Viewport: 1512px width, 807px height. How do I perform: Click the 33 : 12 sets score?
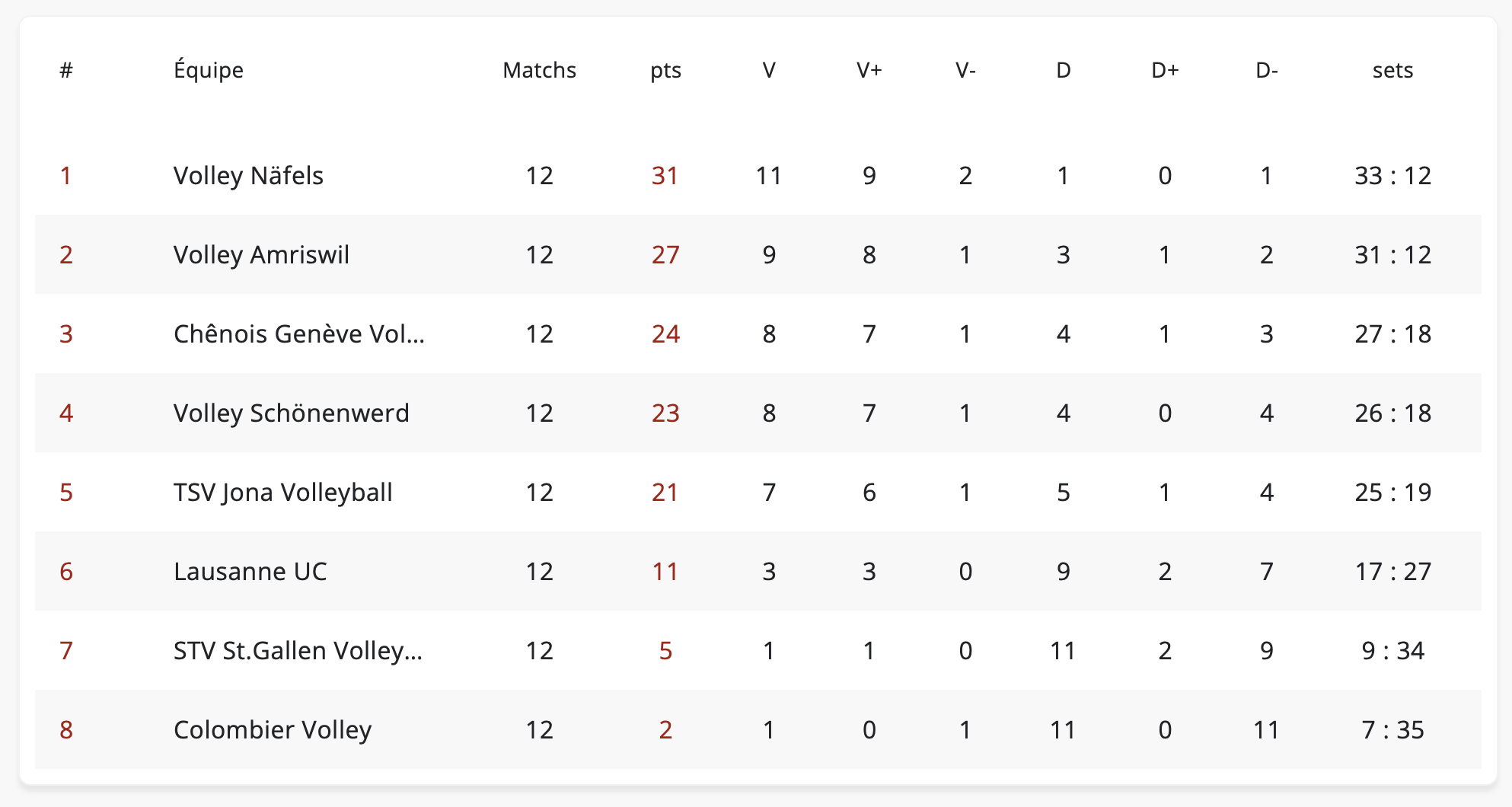1392,176
